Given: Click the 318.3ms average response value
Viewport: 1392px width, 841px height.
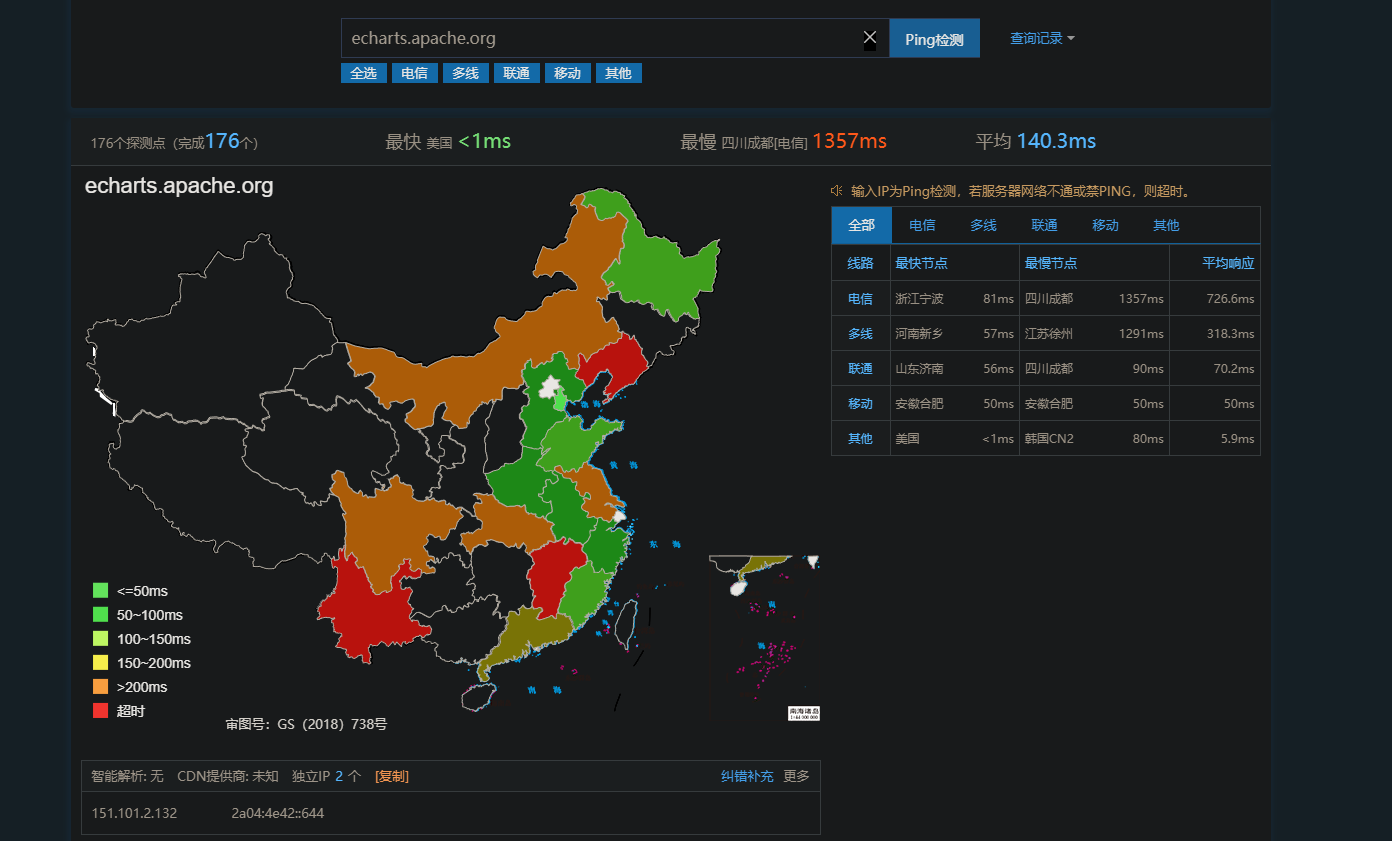Looking at the screenshot, I should tap(1230, 333).
